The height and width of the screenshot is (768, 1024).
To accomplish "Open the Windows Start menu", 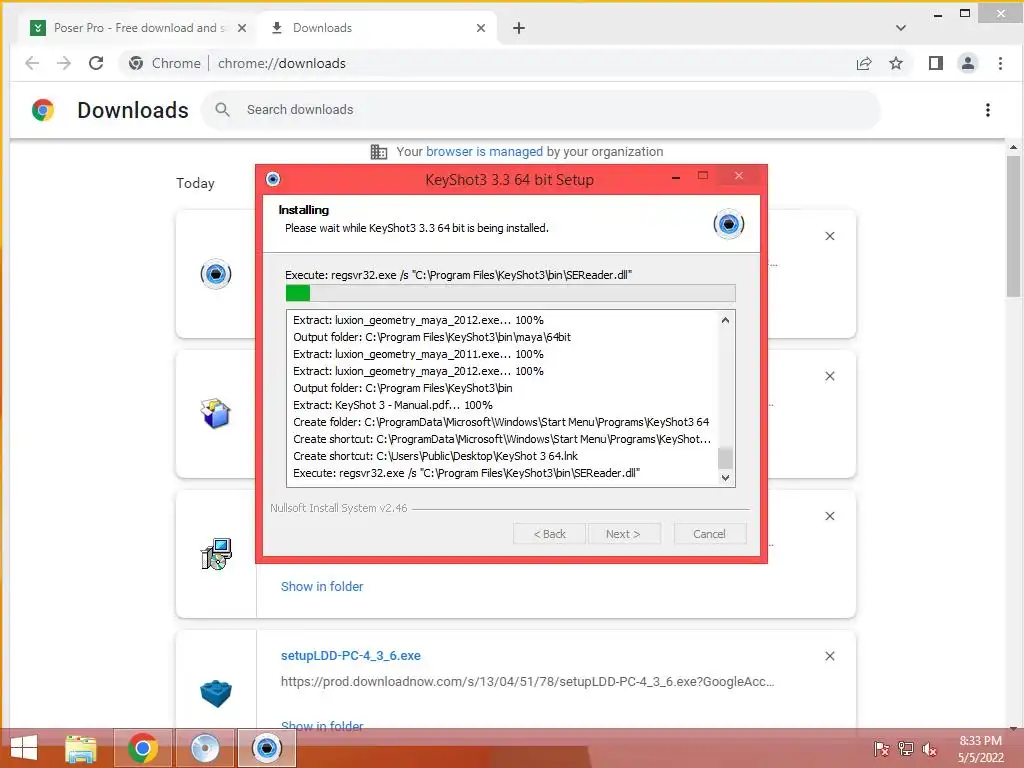I will [24, 748].
